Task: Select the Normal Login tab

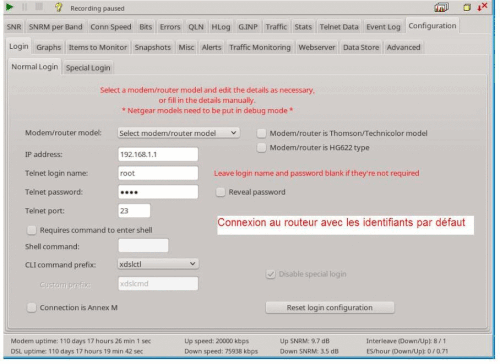Action: click(x=35, y=67)
